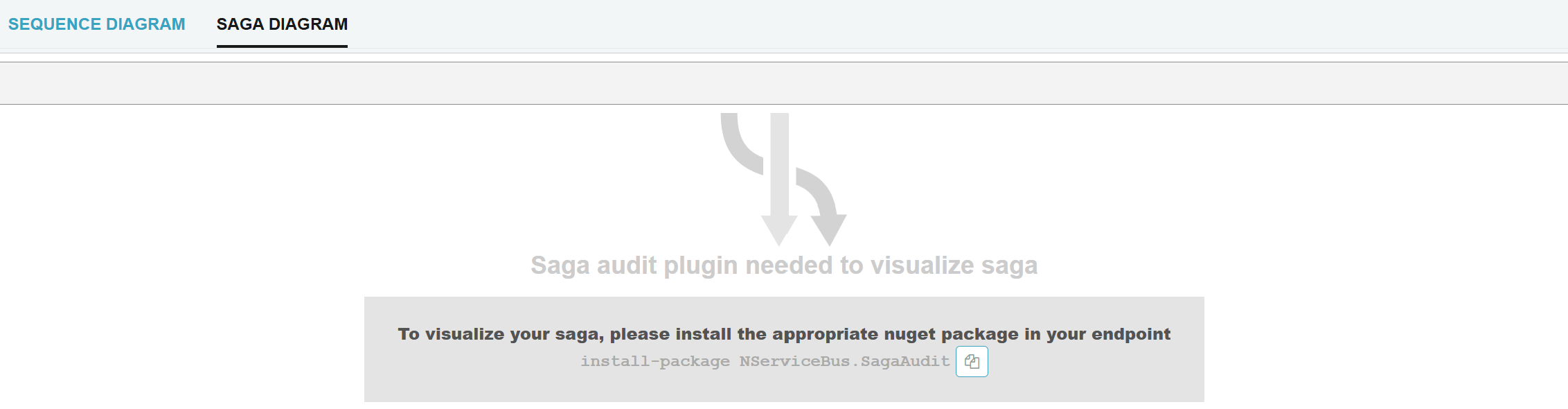The height and width of the screenshot is (409, 1568).
Task: Click the underline indicator beneath Saga Diagram
Action: (282, 46)
